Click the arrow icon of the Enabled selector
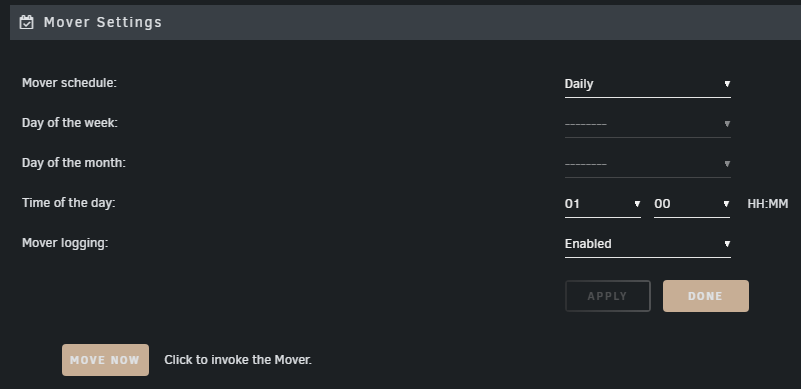Image resolution: width=801 pixels, height=389 pixels. pyautogui.click(x=727, y=244)
